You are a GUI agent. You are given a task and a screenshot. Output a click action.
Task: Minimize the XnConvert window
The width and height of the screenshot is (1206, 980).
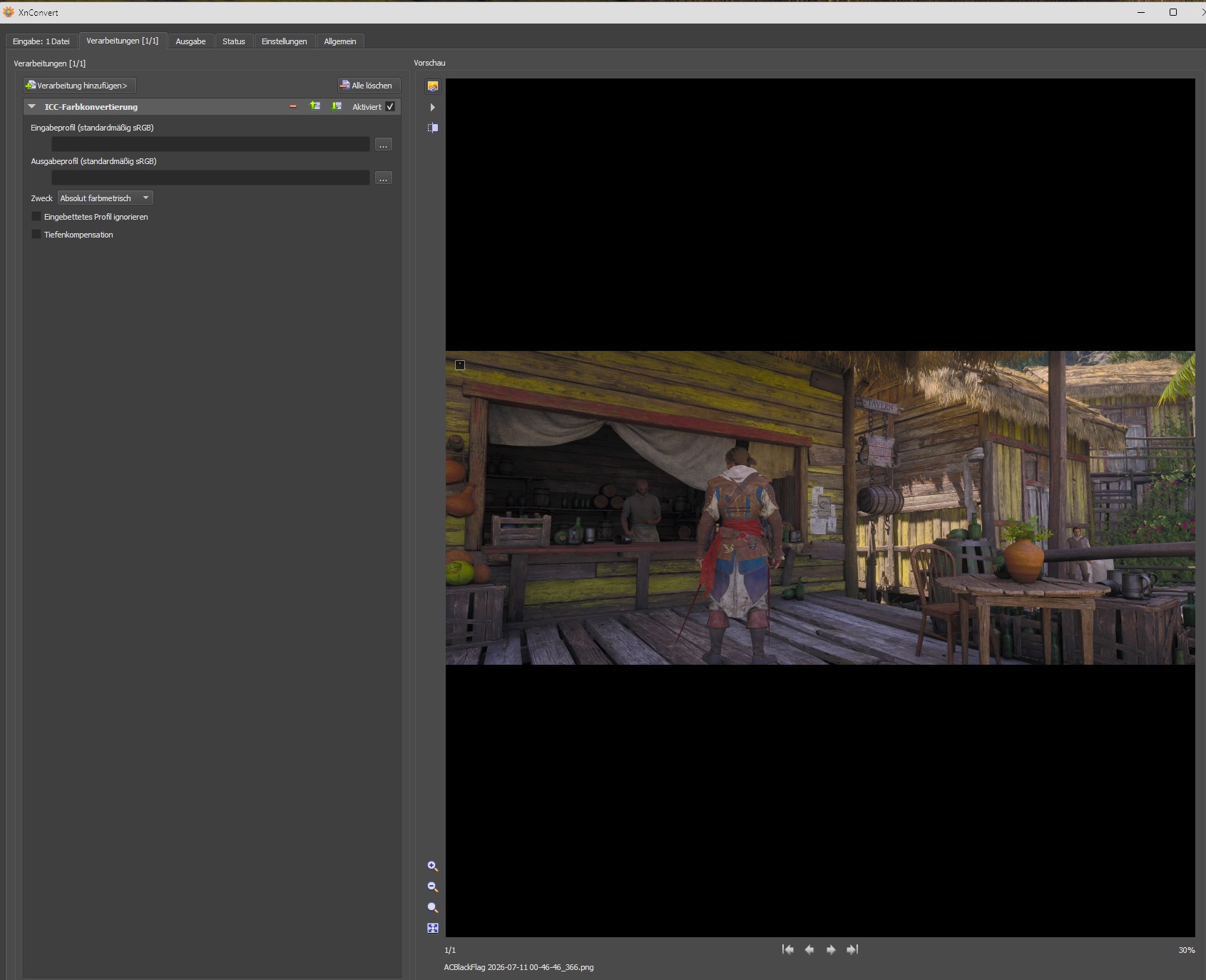(x=1141, y=12)
